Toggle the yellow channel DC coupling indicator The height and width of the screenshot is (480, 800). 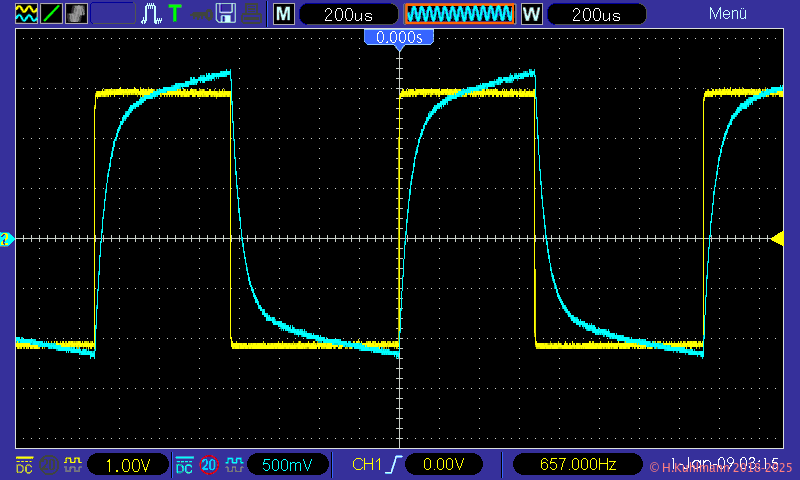(x=25, y=465)
